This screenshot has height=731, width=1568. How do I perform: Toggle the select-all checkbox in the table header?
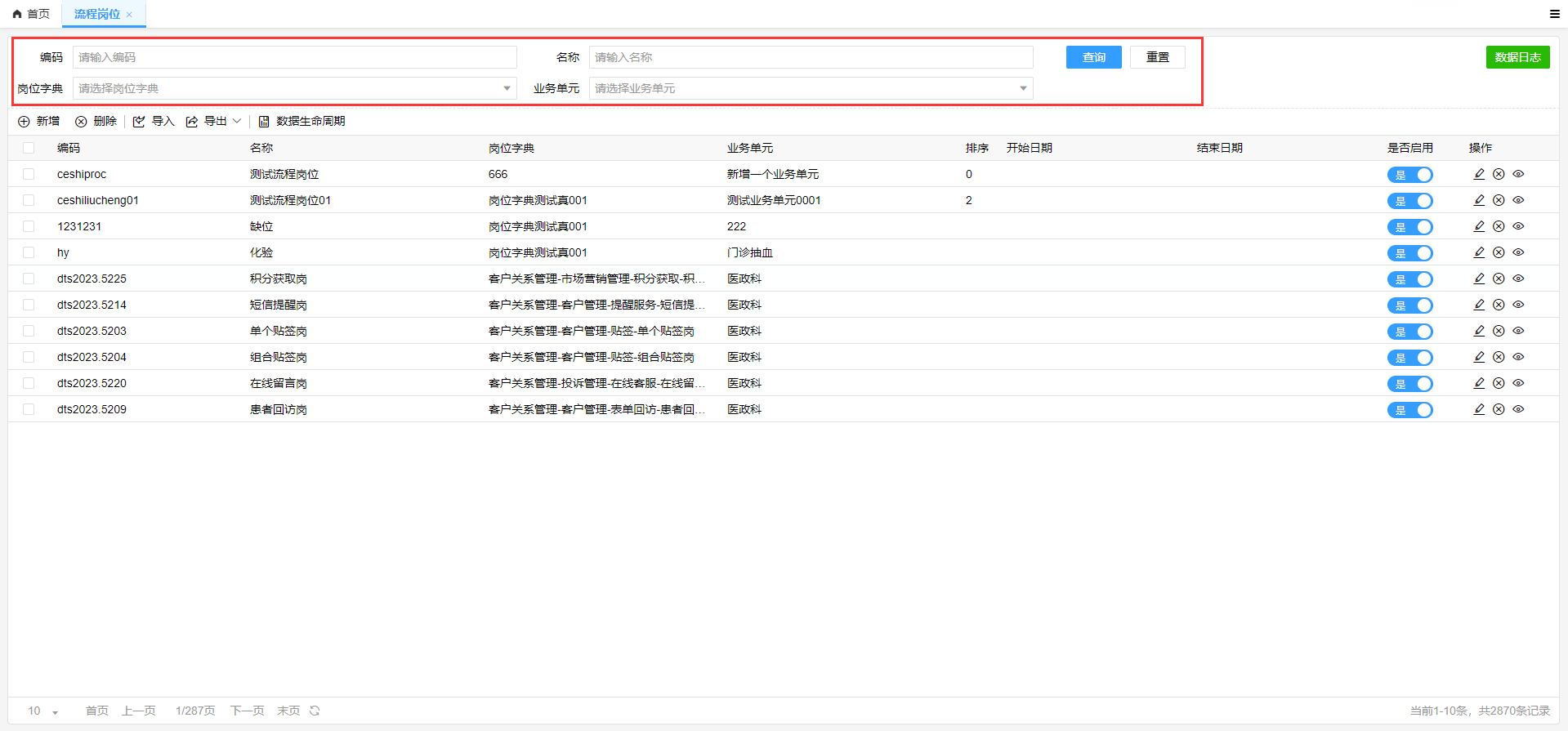(x=29, y=148)
